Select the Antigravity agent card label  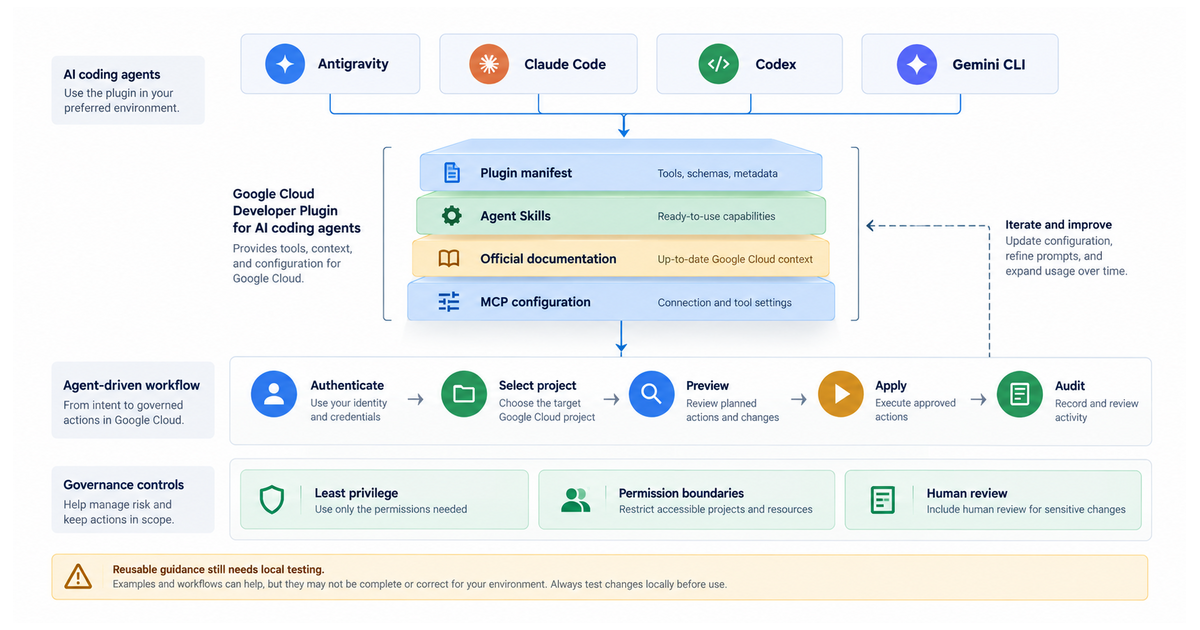click(353, 64)
